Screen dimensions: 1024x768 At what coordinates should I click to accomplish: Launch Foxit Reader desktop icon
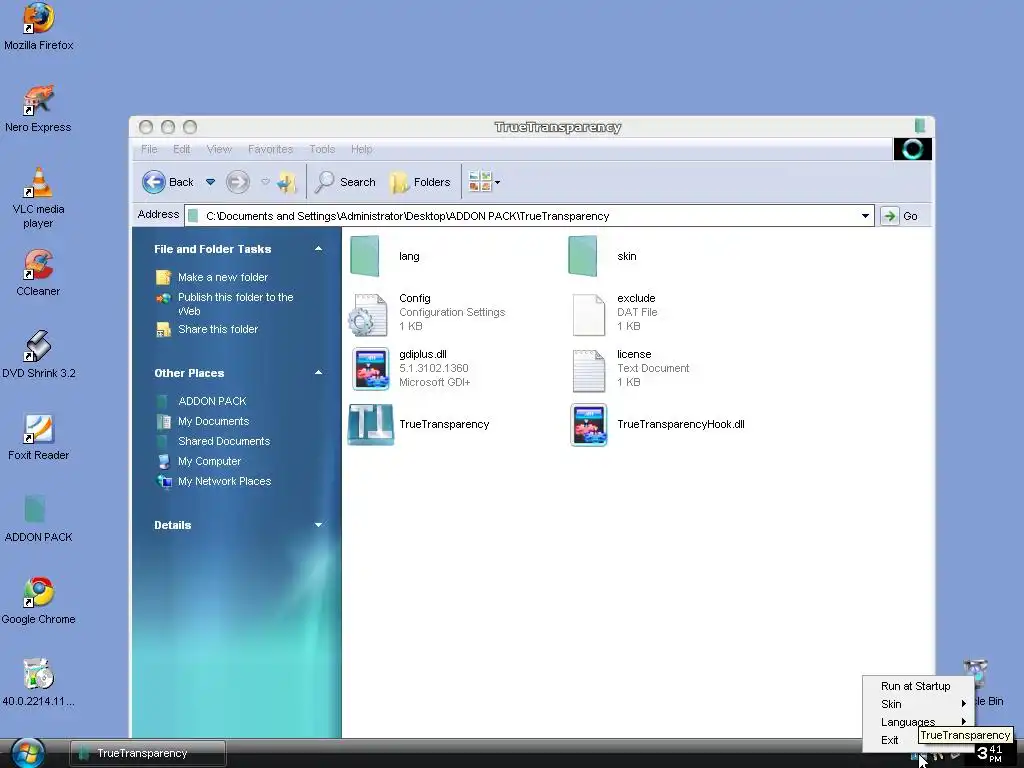pyautogui.click(x=38, y=436)
